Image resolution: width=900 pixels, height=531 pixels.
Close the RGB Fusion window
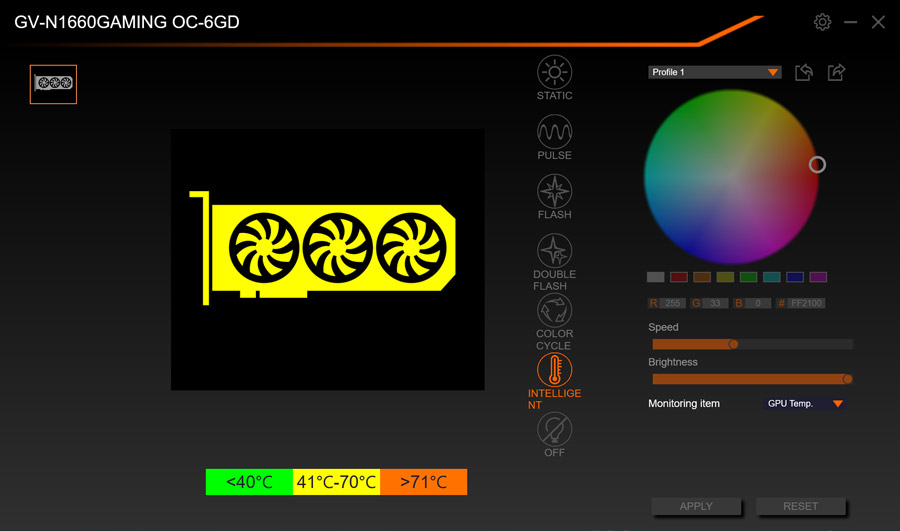(878, 22)
